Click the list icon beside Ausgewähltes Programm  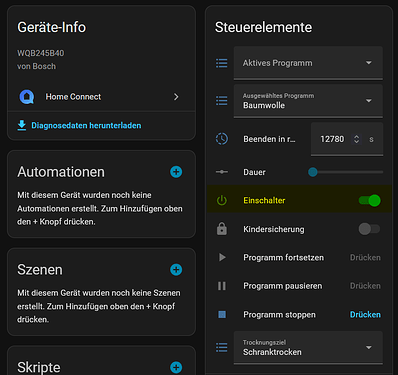pyautogui.click(x=222, y=101)
